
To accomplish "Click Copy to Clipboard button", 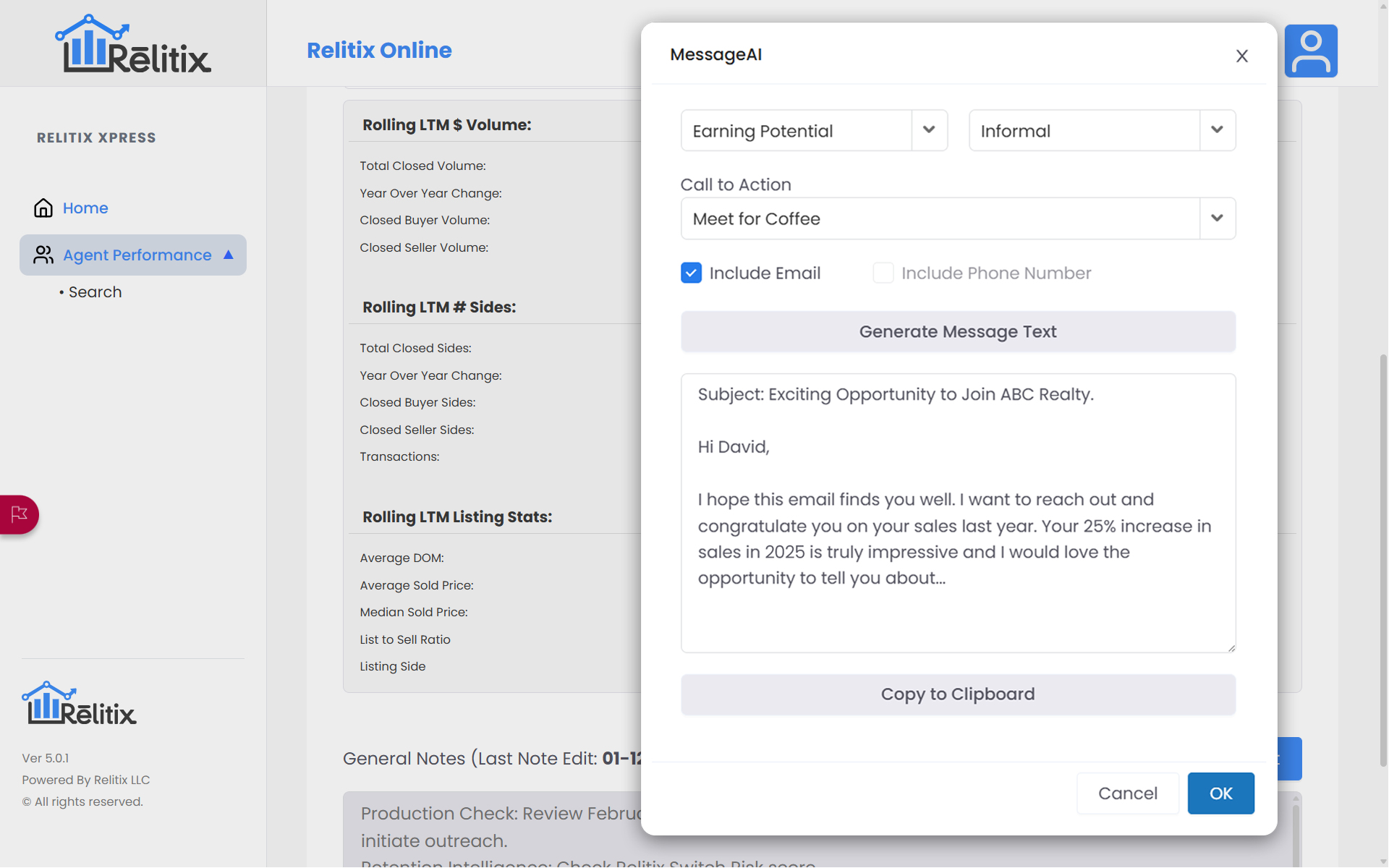I will point(958,694).
